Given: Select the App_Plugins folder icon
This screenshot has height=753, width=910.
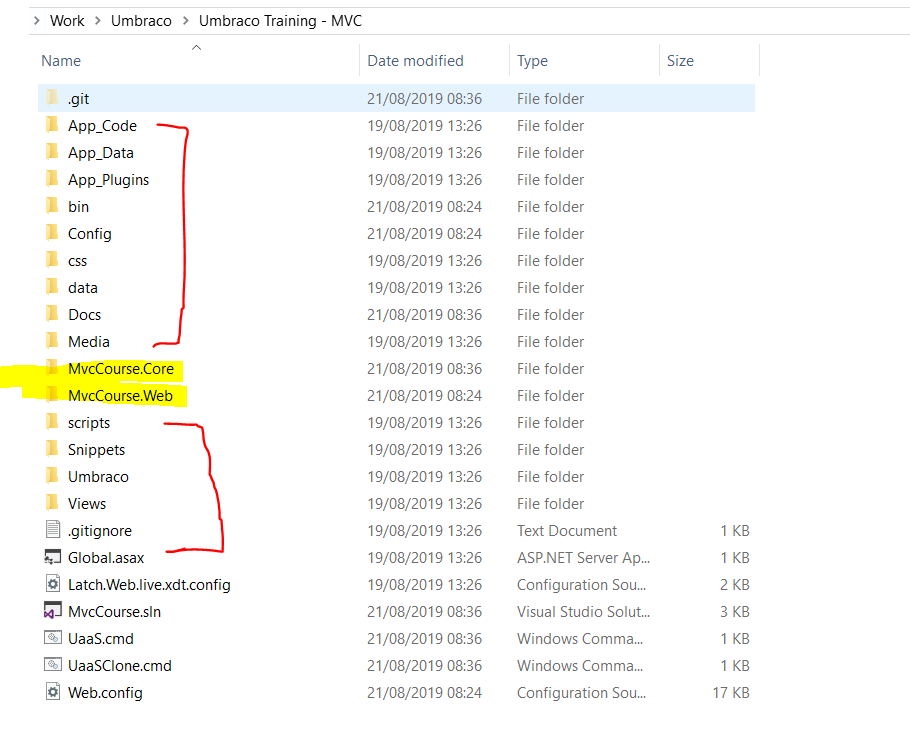Looking at the screenshot, I should (52, 178).
